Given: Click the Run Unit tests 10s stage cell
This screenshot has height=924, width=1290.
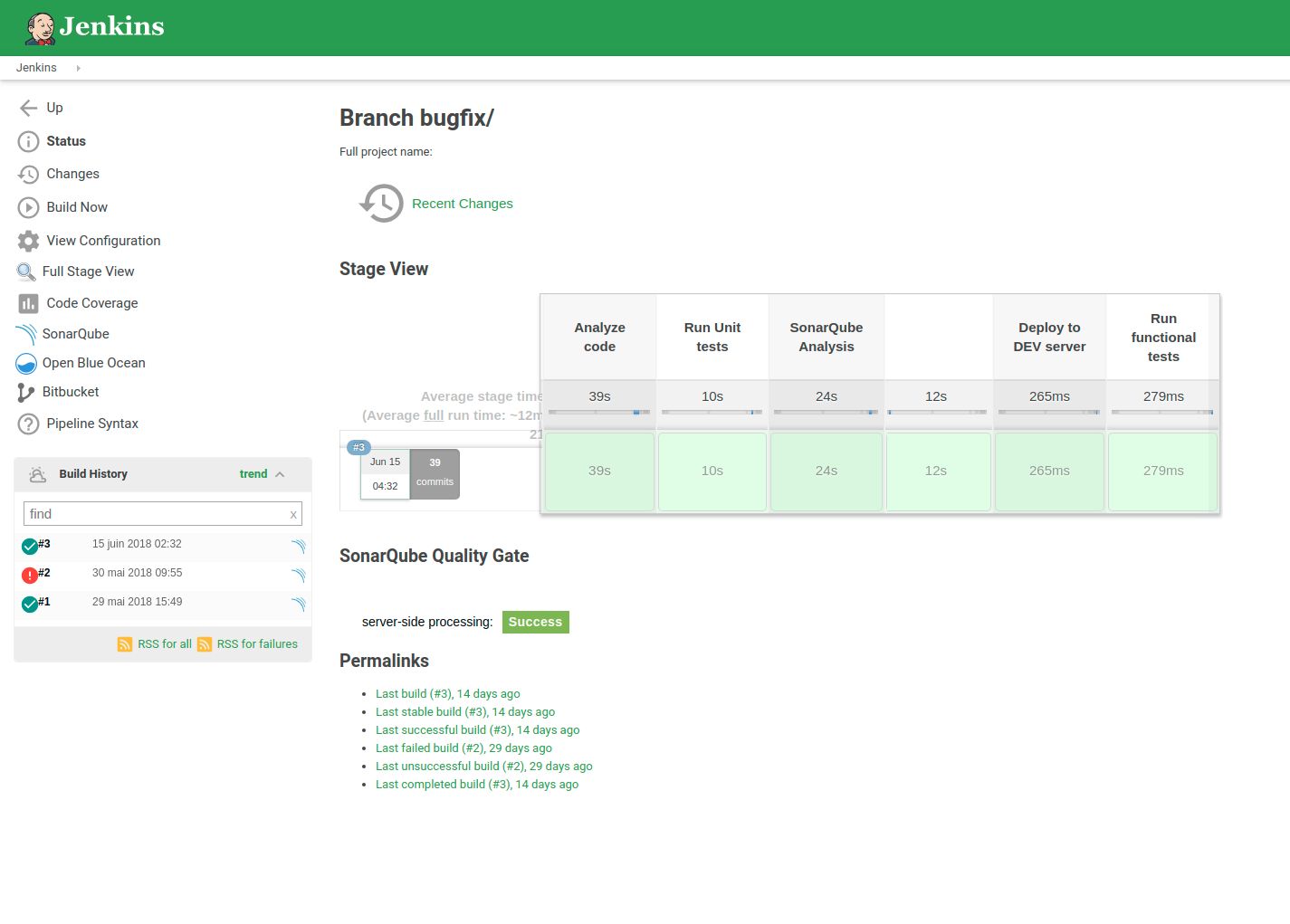Looking at the screenshot, I should point(712,472).
